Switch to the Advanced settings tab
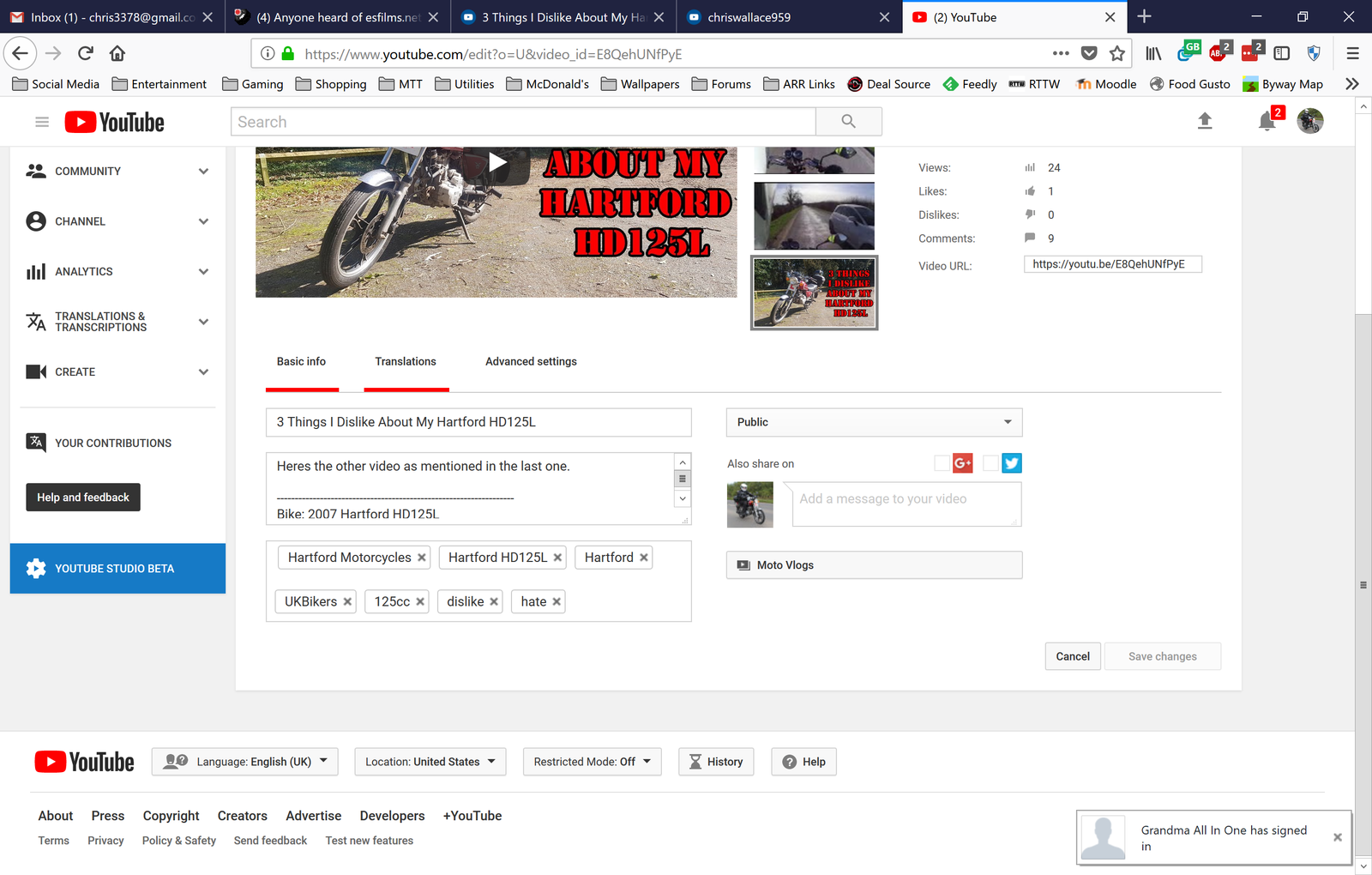Viewport: 1372px width, 875px height. coord(532,362)
